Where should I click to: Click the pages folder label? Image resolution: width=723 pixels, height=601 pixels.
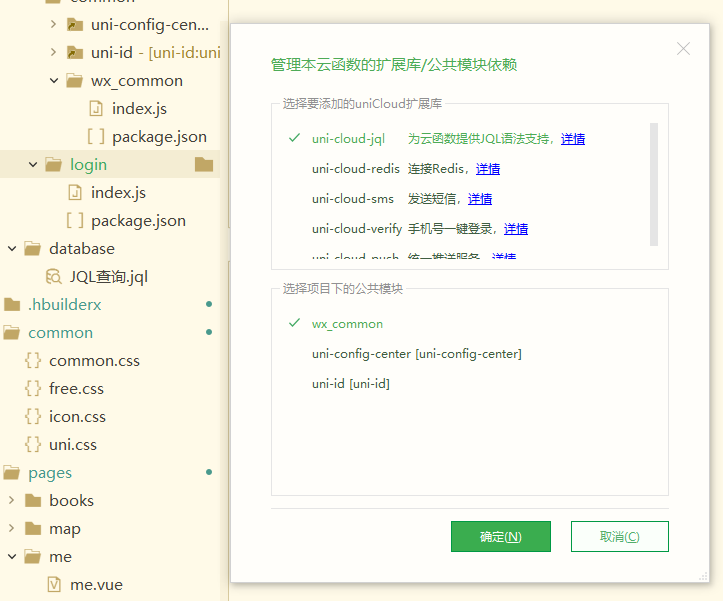coord(50,473)
